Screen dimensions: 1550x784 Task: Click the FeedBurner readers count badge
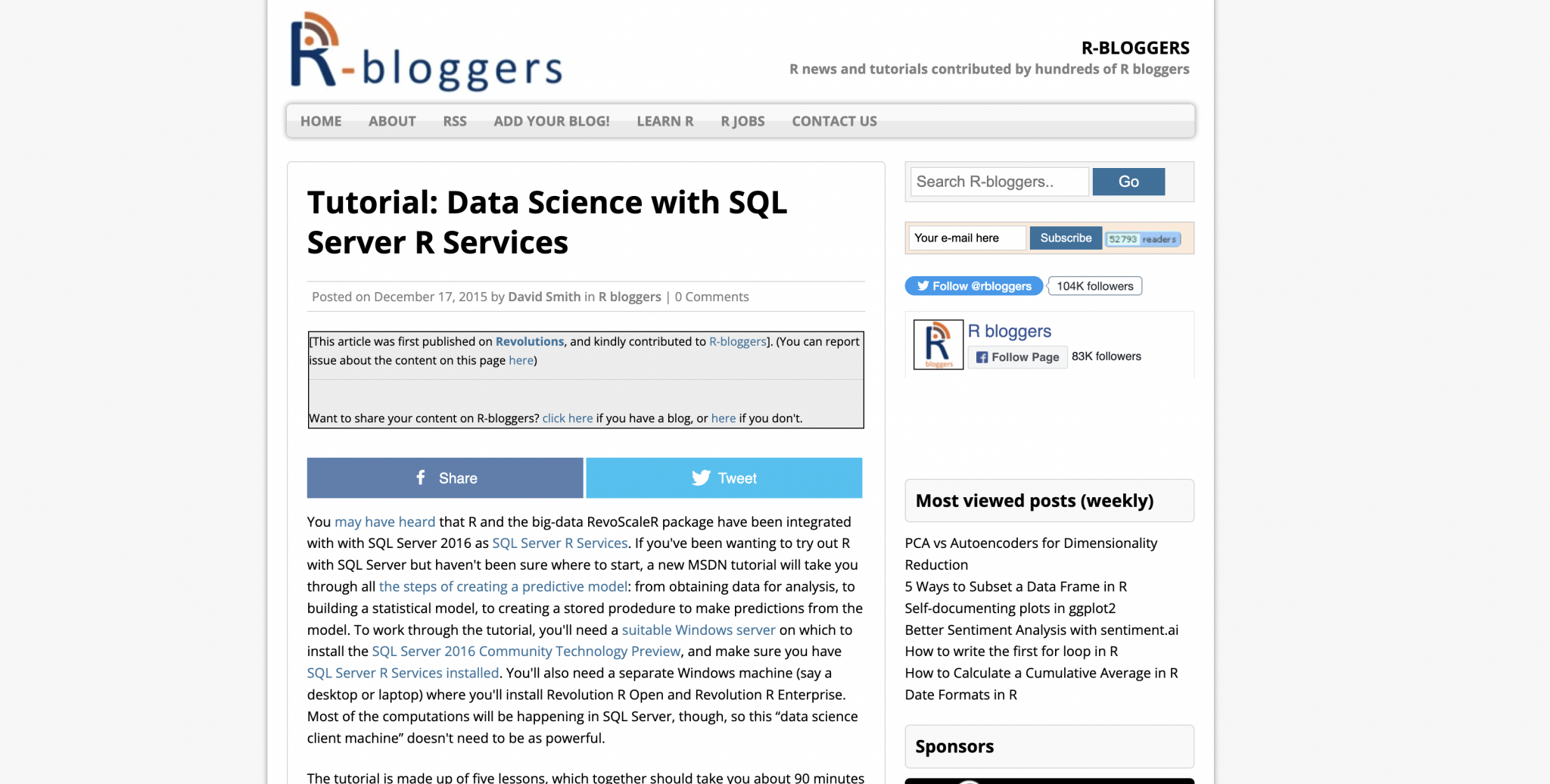(1143, 238)
